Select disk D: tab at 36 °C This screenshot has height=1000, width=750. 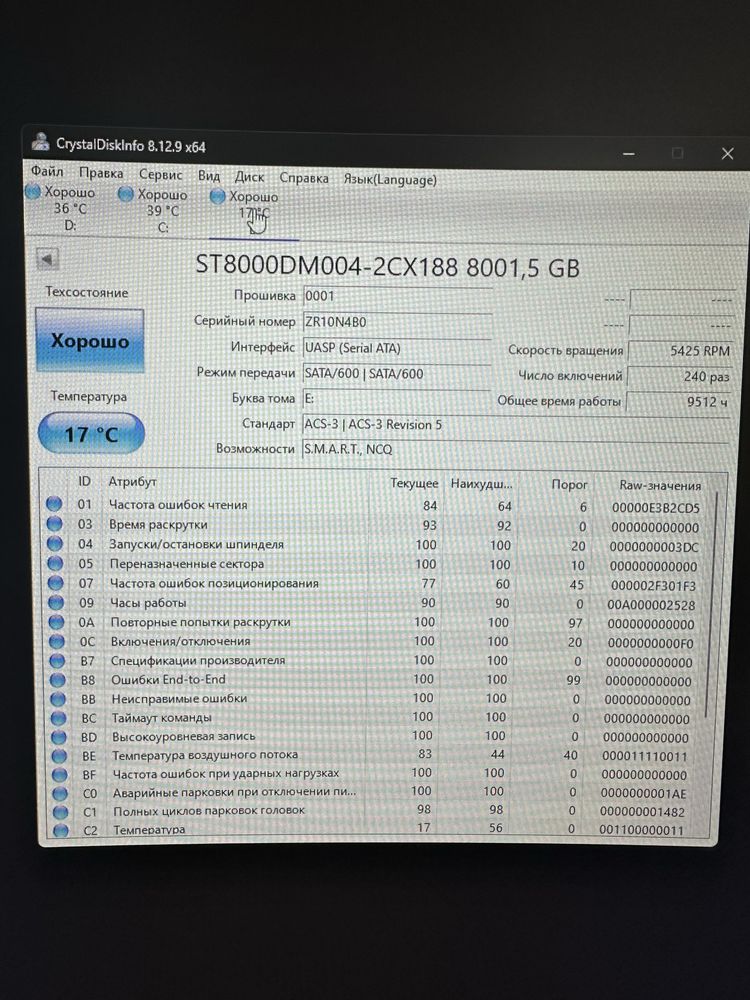[x=62, y=209]
